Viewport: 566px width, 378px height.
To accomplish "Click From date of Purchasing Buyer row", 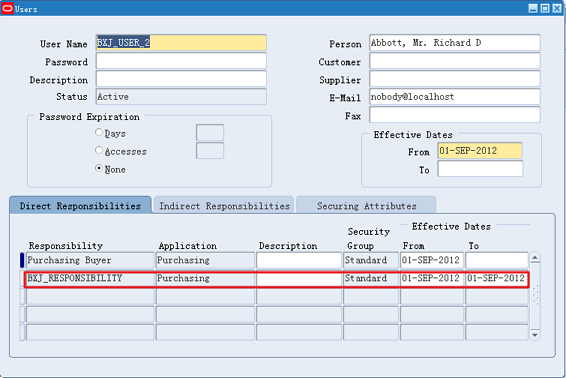I will (x=432, y=260).
